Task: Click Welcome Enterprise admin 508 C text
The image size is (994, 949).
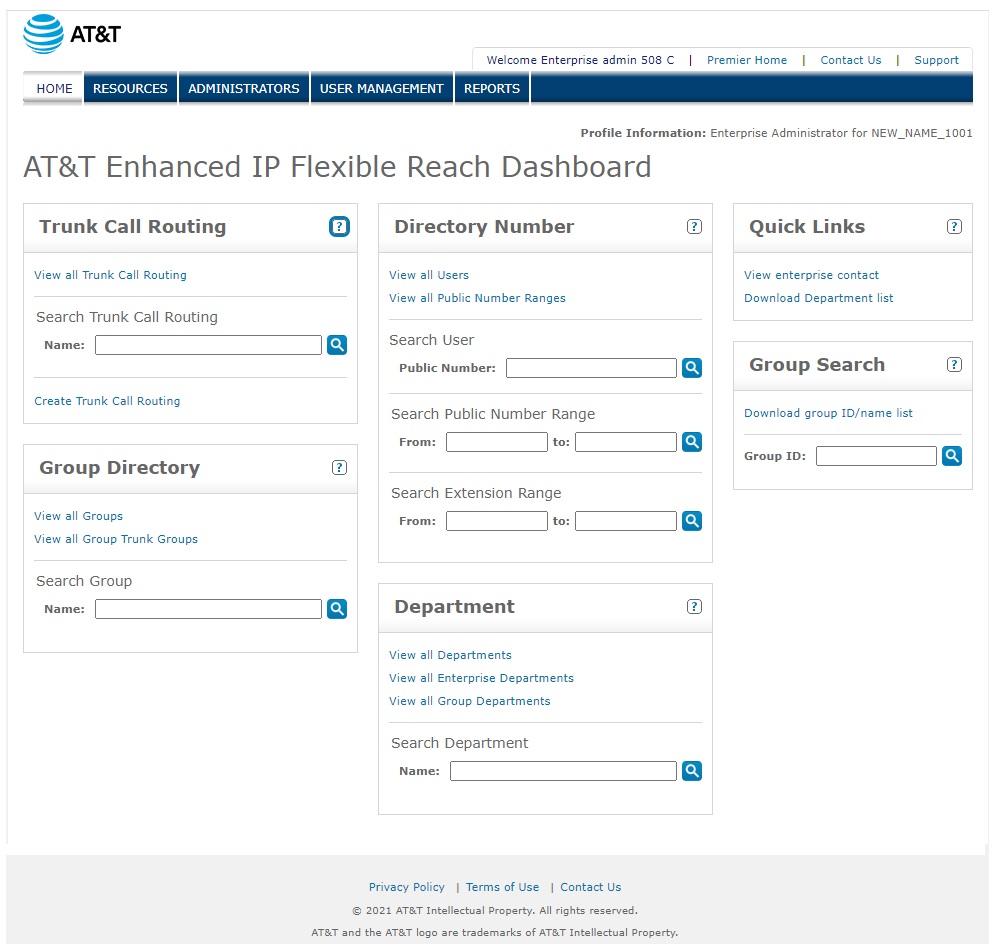Action: (580, 60)
